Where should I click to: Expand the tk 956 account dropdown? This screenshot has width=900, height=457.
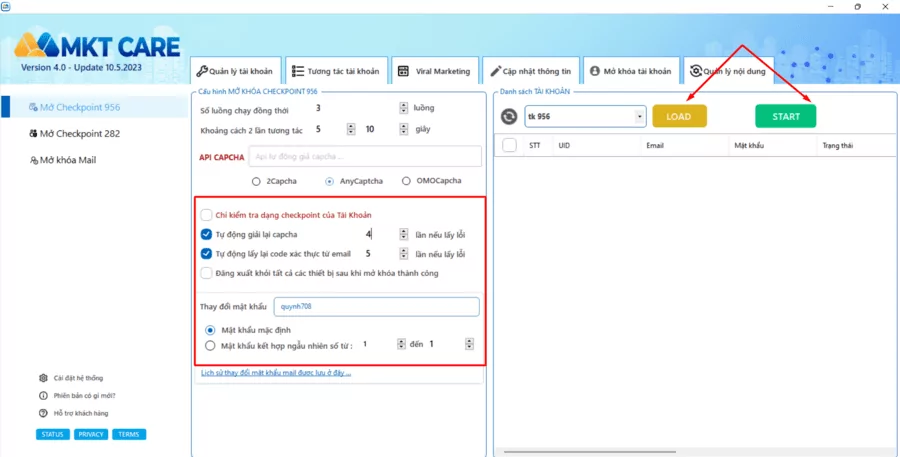point(640,117)
